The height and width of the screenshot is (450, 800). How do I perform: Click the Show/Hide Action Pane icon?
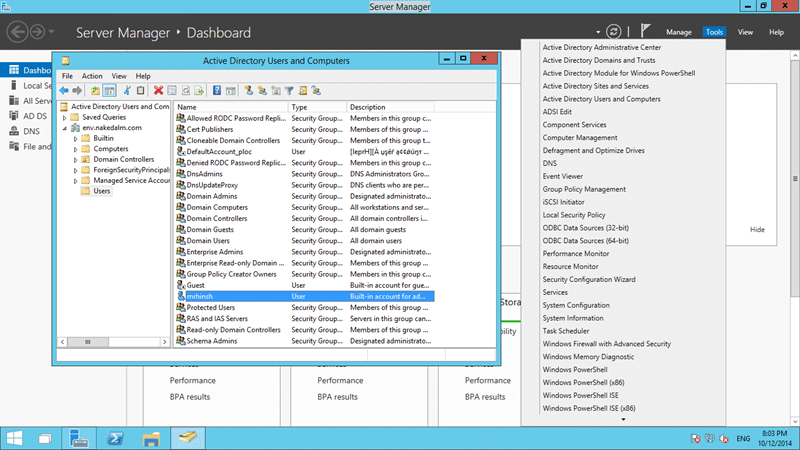tap(231, 91)
